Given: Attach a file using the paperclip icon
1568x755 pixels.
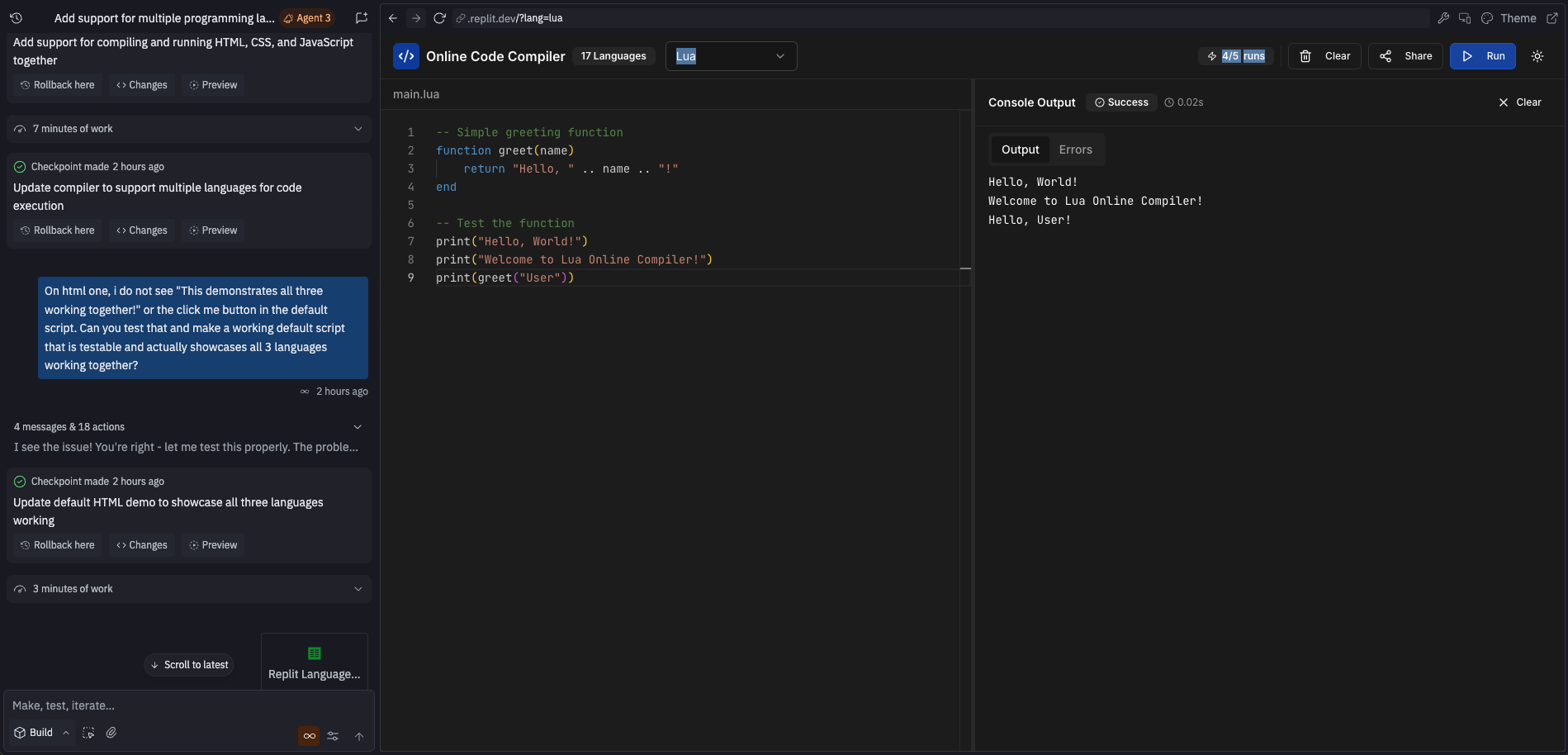Looking at the screenshot, I should tap(111, 733).
